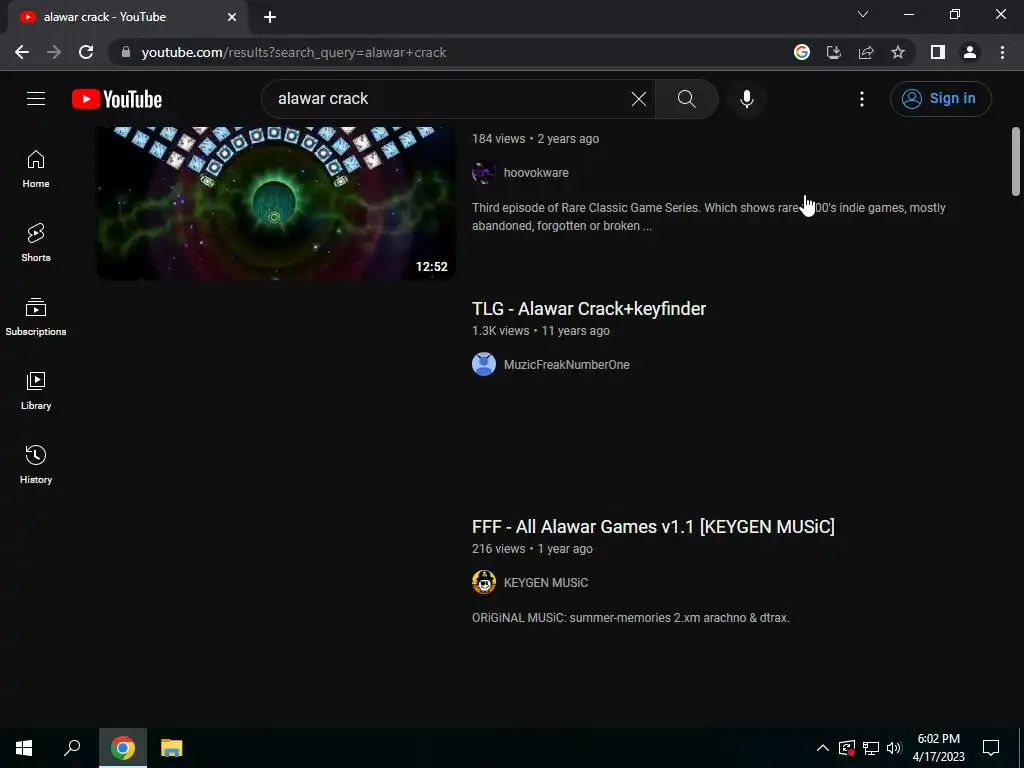Open History in the sidebar
This screenshot has width=1024, height=768.
[x=36, y=464]
